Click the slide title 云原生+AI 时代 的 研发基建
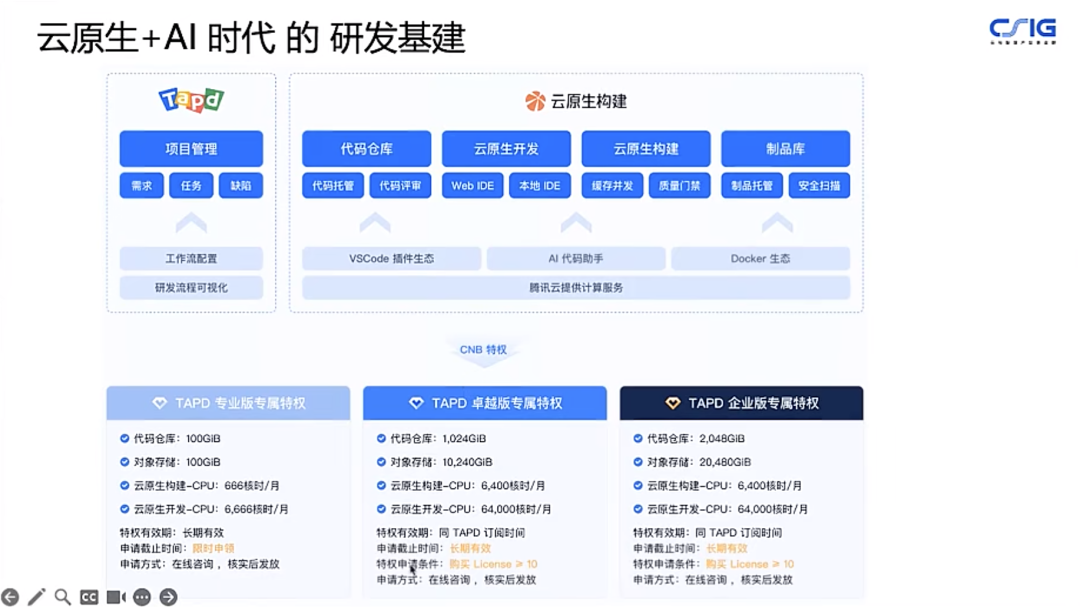This screenshot has height=607, width=1080. (x=251, y=37)
